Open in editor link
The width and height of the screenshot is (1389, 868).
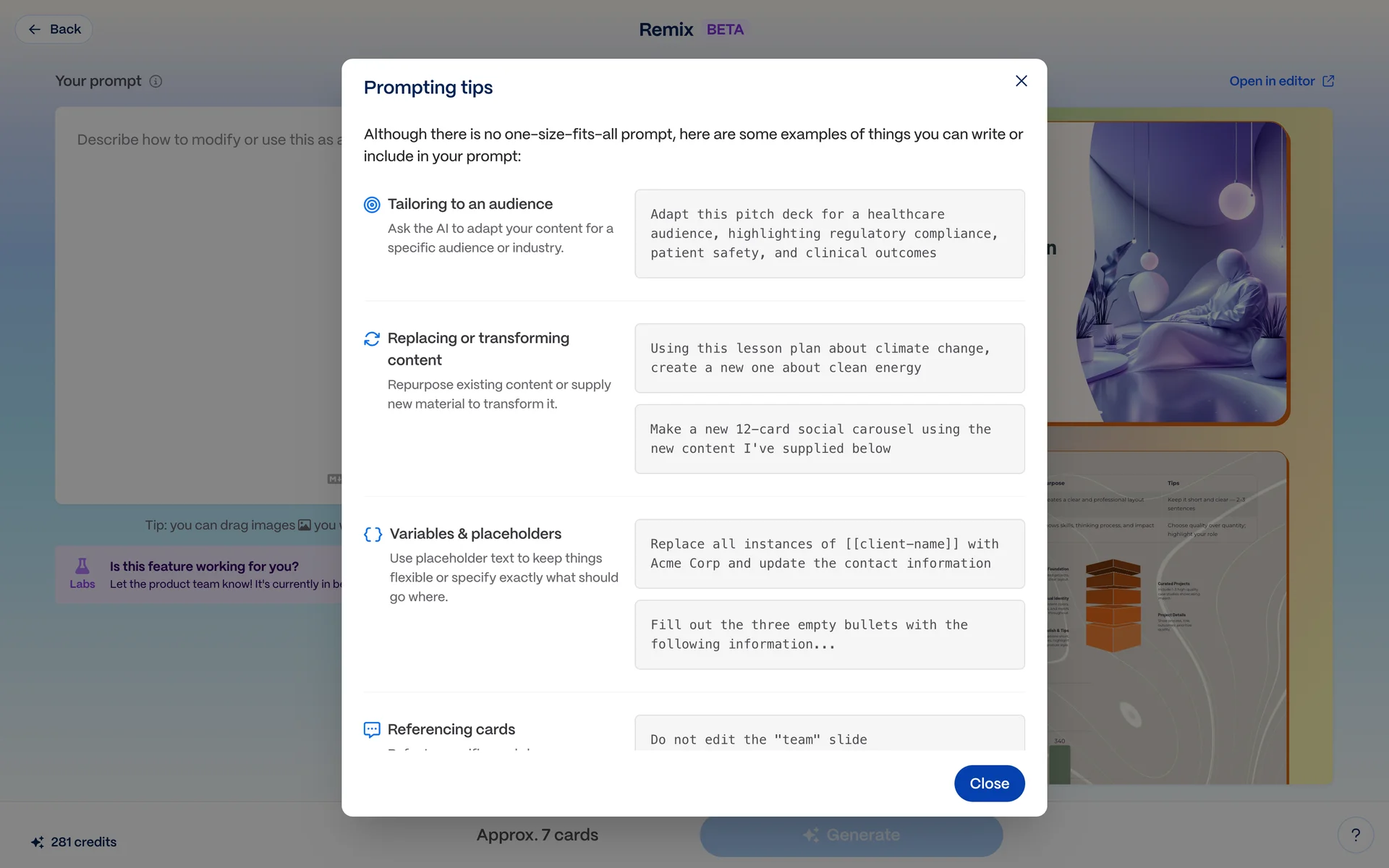1271,81
